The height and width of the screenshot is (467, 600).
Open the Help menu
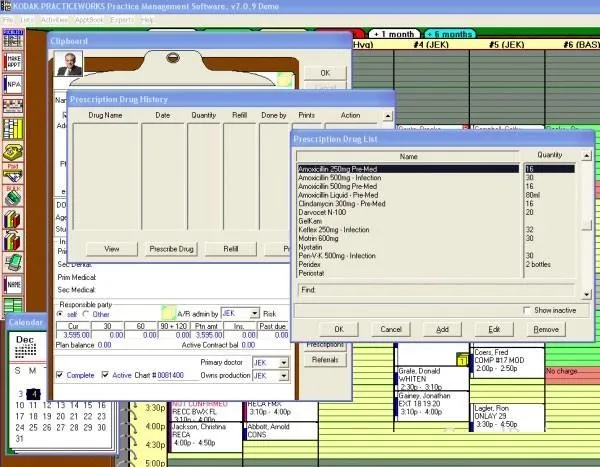click(x=147, y=20)
